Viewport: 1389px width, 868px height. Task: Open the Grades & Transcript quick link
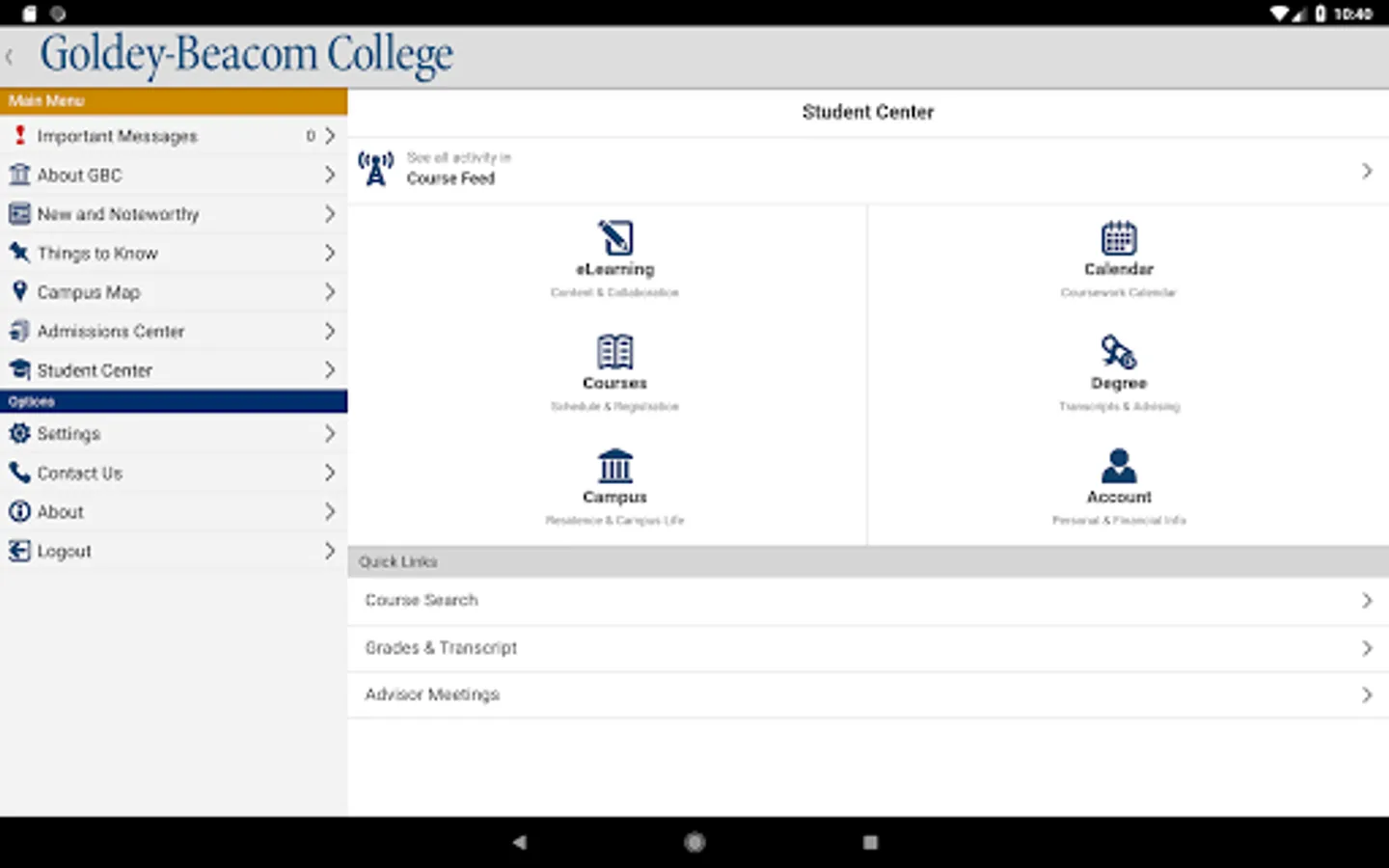pos(868,648)
